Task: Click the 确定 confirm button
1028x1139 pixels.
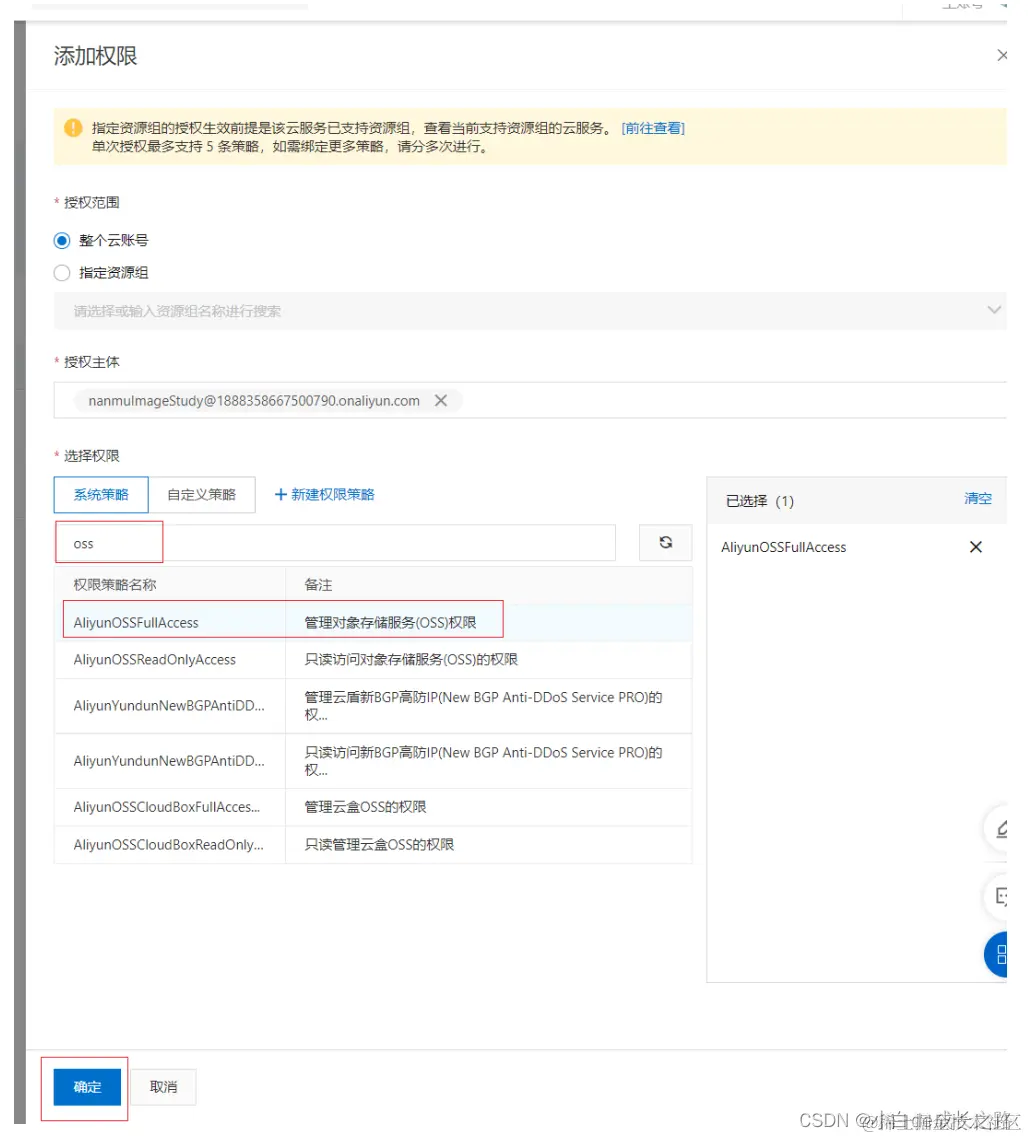Action: [x=85, y=1087]
